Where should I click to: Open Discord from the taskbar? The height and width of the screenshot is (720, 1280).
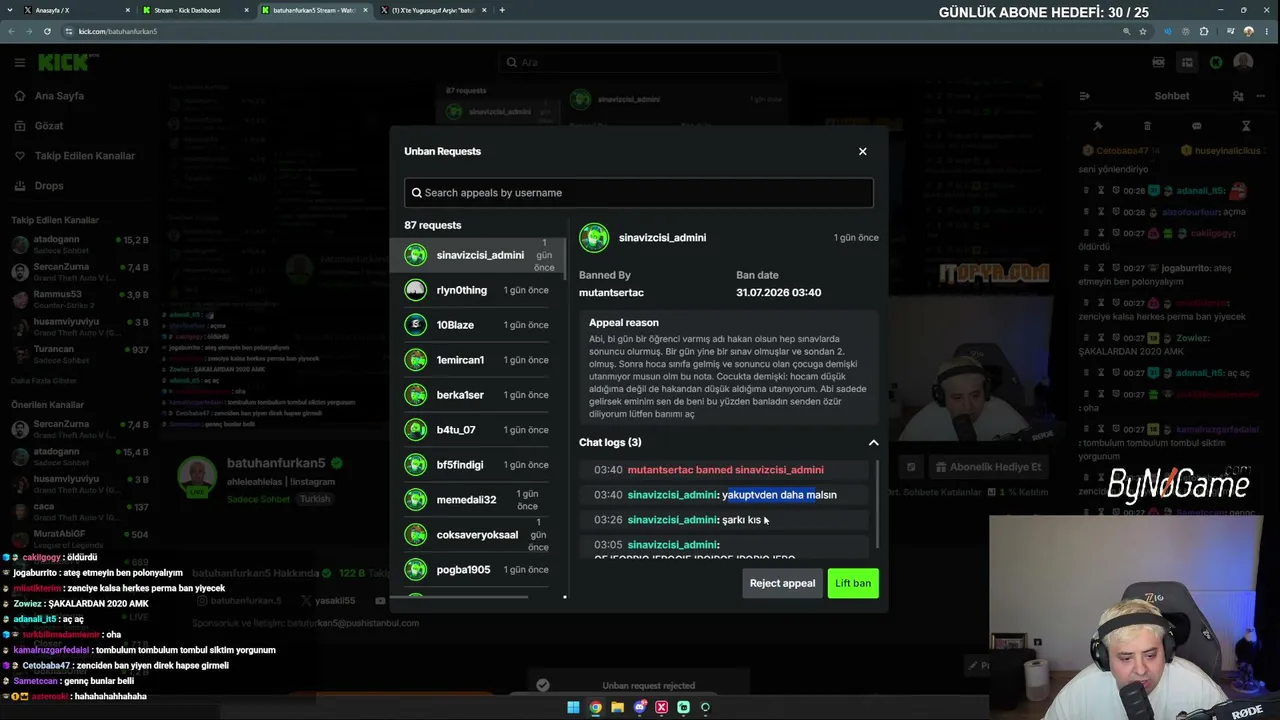tap(639, 707)
